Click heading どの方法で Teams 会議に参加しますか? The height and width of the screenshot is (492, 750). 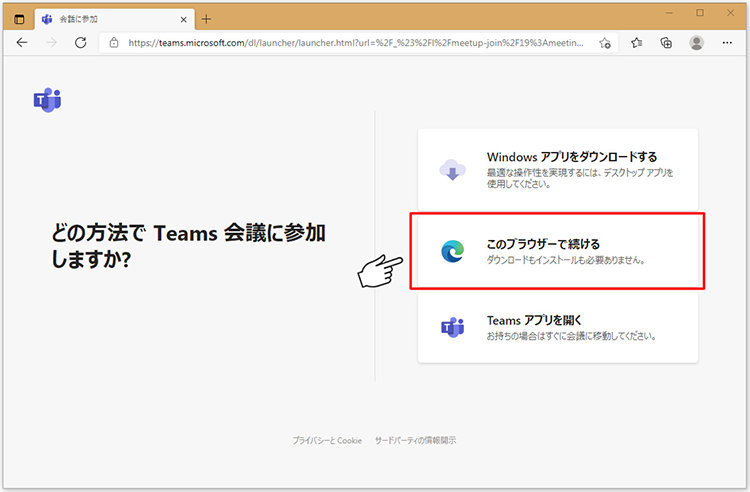[188, 246]
